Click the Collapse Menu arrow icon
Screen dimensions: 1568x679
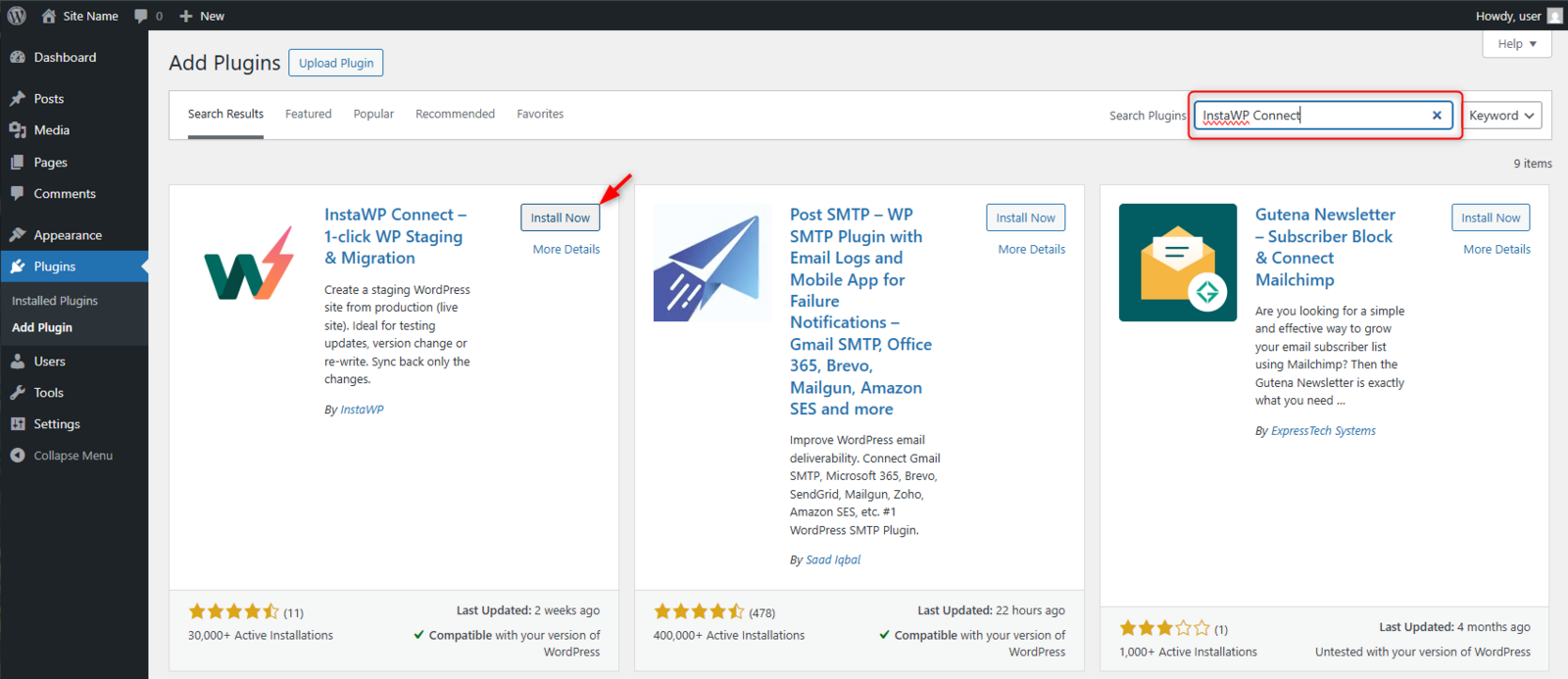pyautogui.click(x=18, y=456)
